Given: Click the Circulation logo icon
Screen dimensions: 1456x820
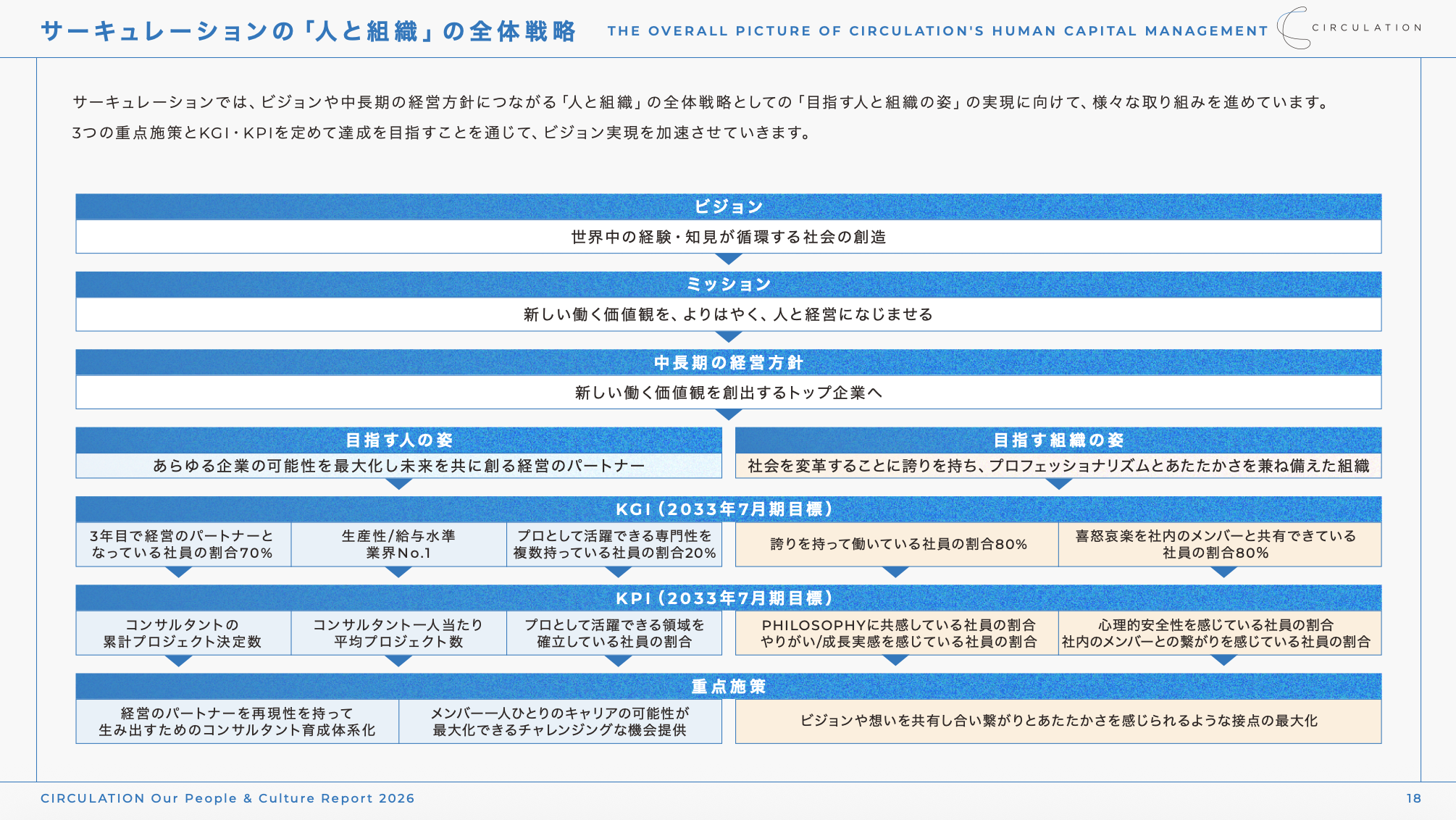Looking at the screenshot, I should 1294,28.
